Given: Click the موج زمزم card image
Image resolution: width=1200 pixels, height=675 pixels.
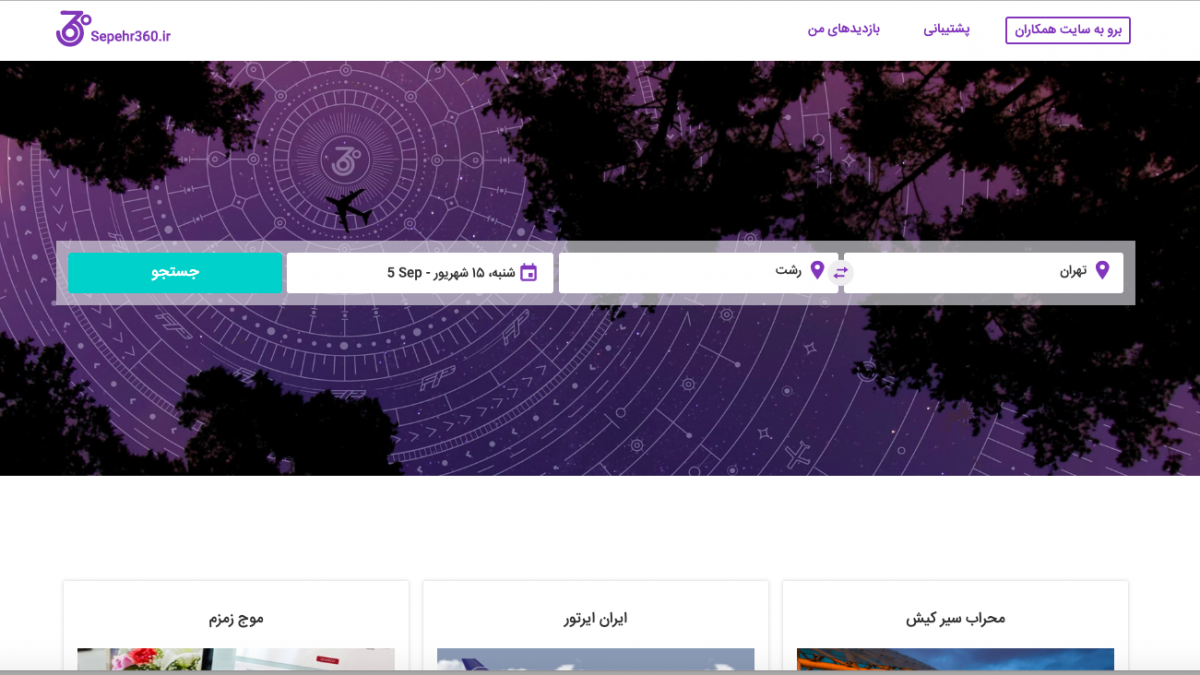Looking at the screenshot, I should (x=236, y=660).
